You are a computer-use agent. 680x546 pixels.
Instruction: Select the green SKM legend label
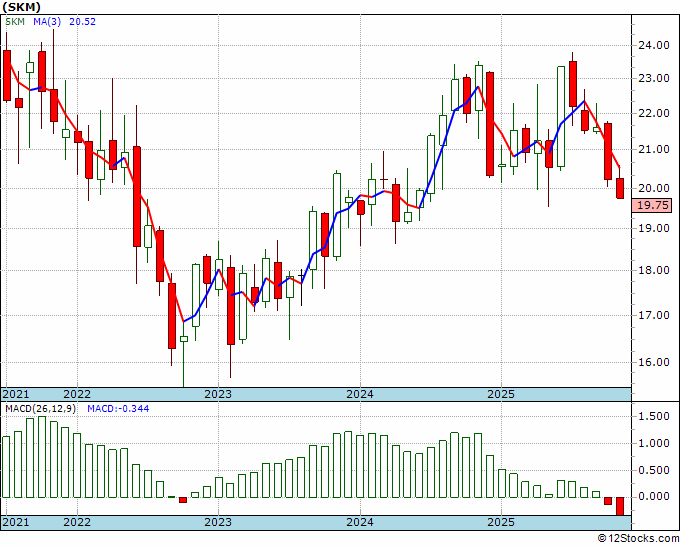point(15,22)
